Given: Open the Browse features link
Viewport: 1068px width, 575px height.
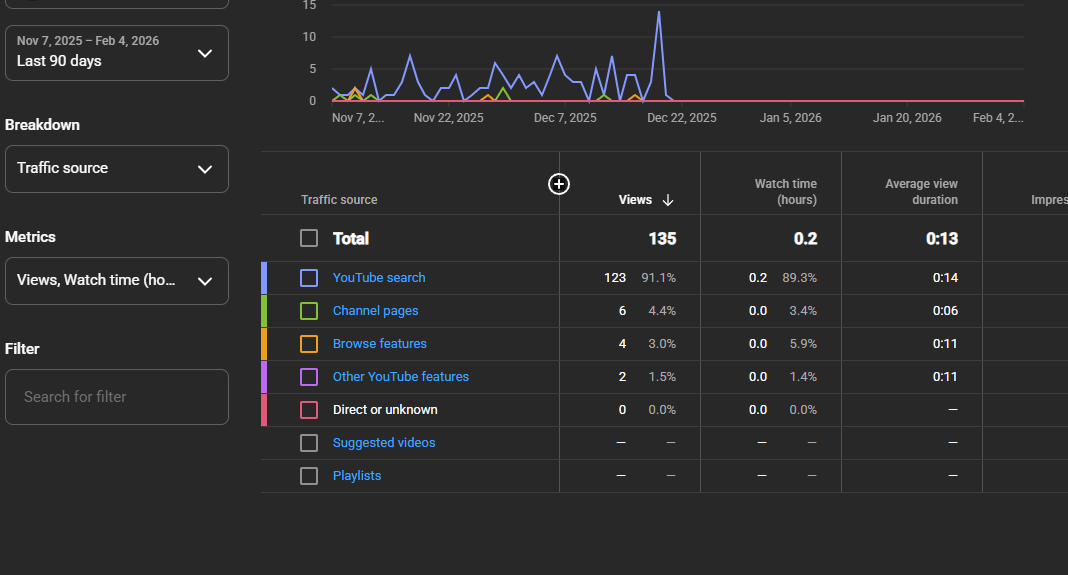Looking at the screenshot, I should point(379,344).
